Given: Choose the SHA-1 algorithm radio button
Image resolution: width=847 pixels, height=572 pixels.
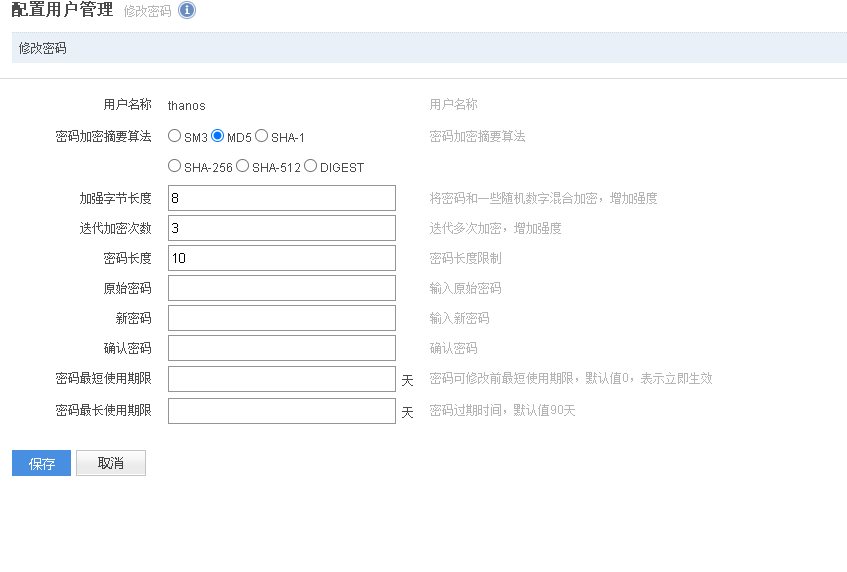Looking at the screenshot, I should tap(261, 136).
